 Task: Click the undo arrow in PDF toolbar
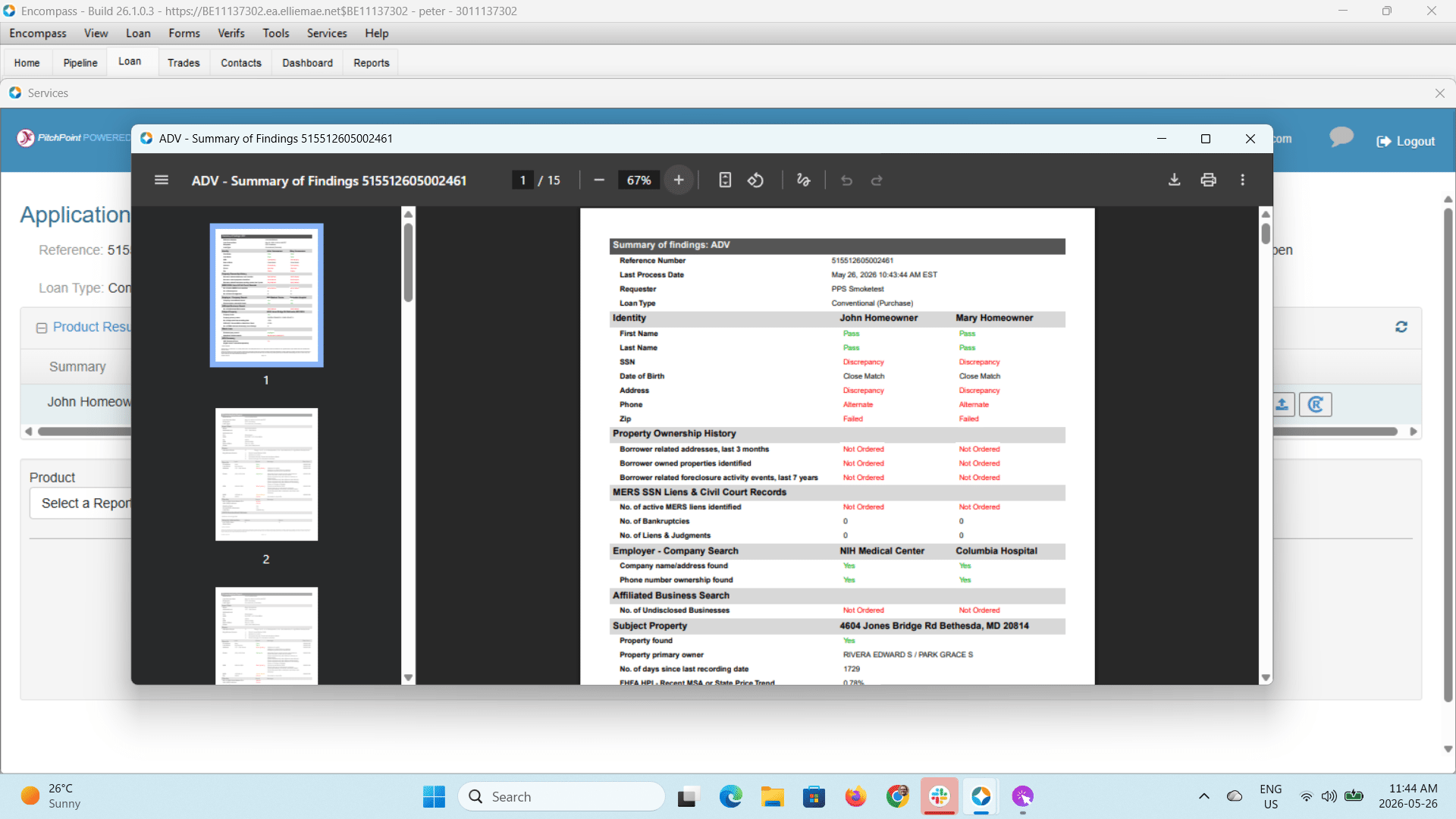point(846,180)
